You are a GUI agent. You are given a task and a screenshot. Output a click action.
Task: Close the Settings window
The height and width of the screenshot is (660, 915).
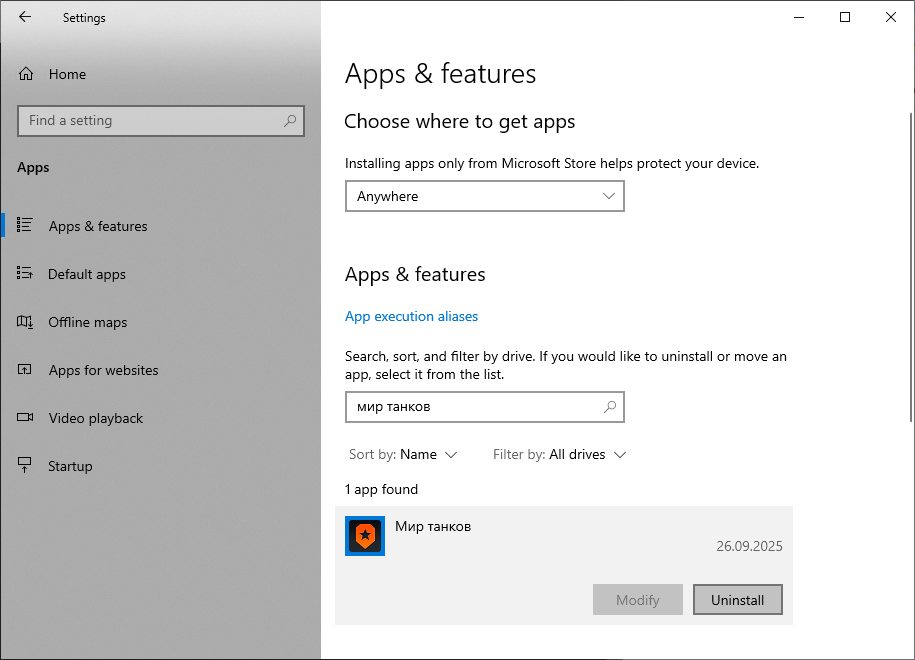pyautogui.click(x=890, y=17)
